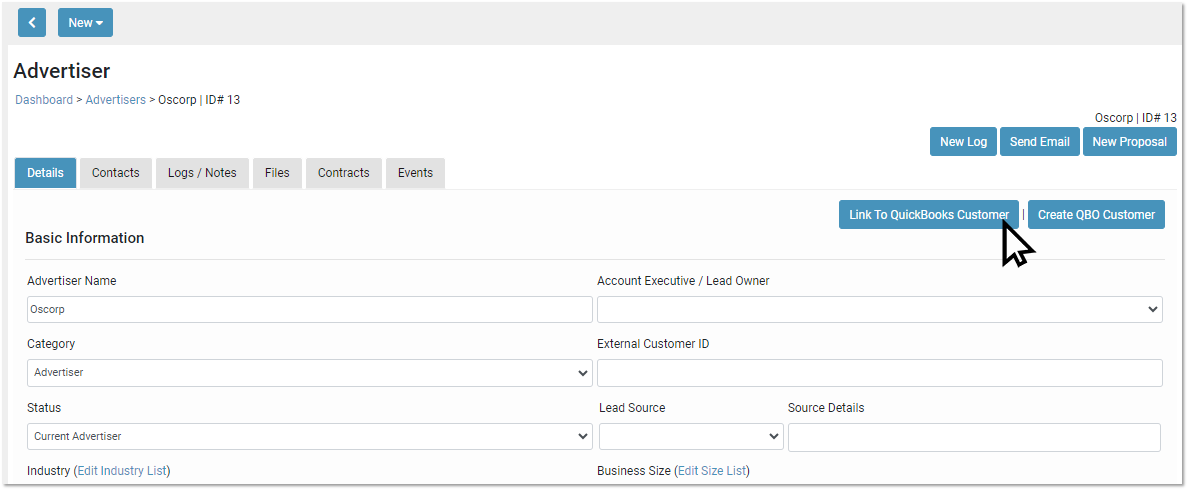Image resolution: width=1189 pixels, height=491 pixels.
Task: Open the New dropdown menu
Action: coord(85,23)
